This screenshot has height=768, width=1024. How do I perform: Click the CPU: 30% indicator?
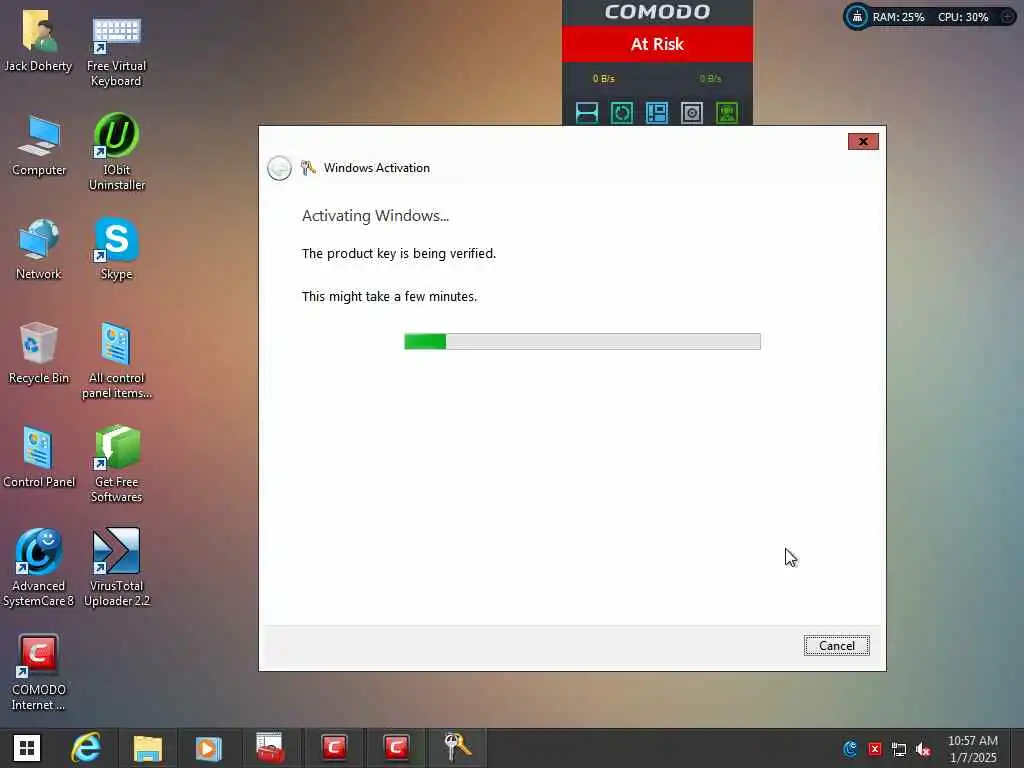[x=963, y=17]
